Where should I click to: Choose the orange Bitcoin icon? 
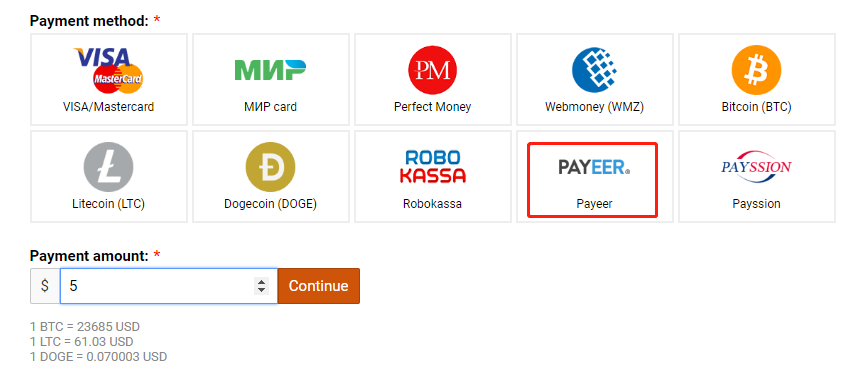pos(757,71)
